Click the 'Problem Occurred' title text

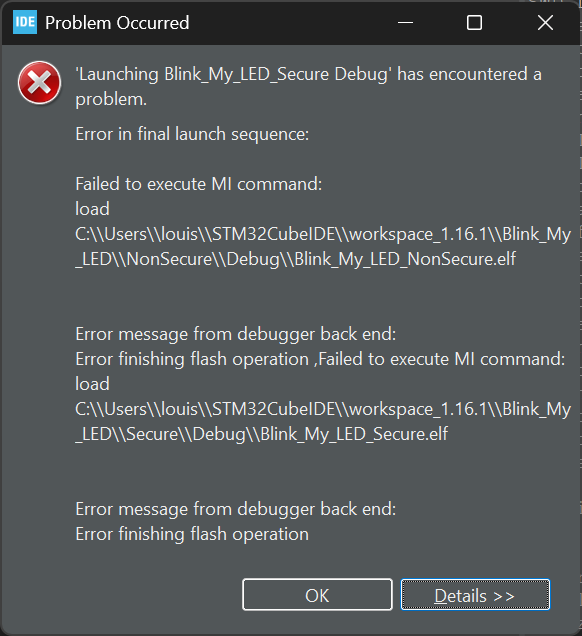[117, 23]
